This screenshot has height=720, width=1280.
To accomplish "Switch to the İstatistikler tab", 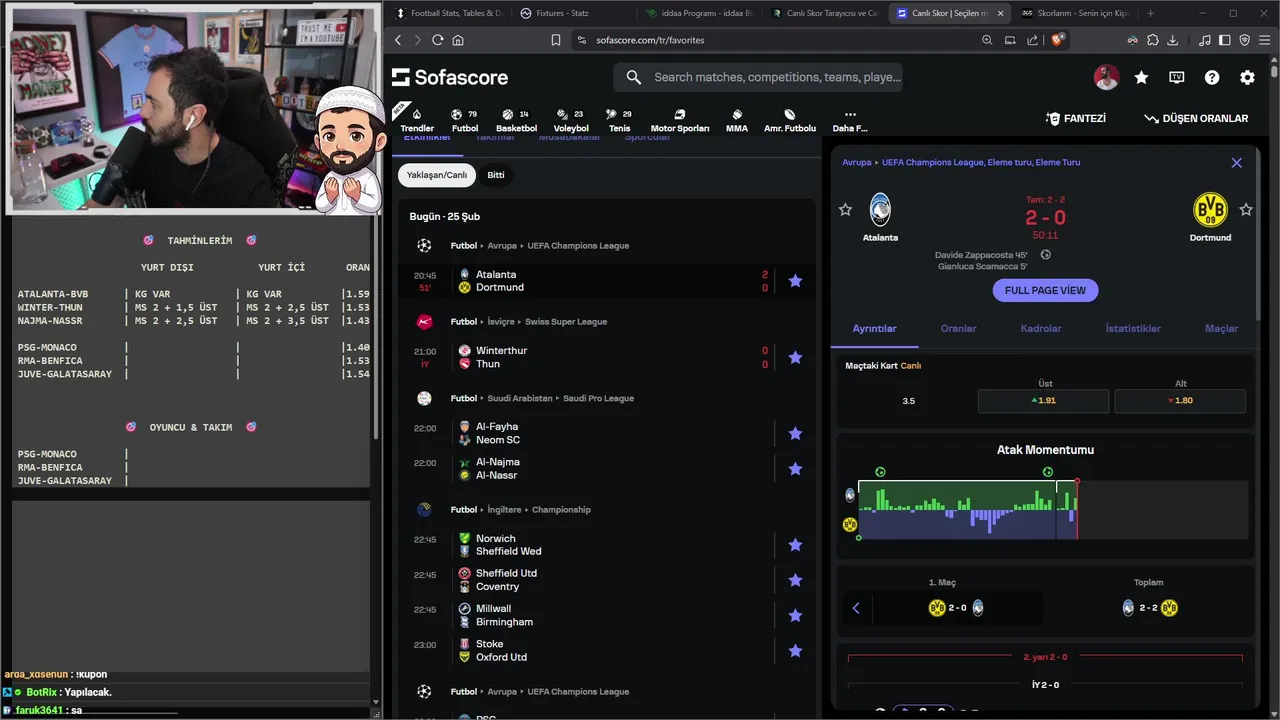I will [1133, 328].
